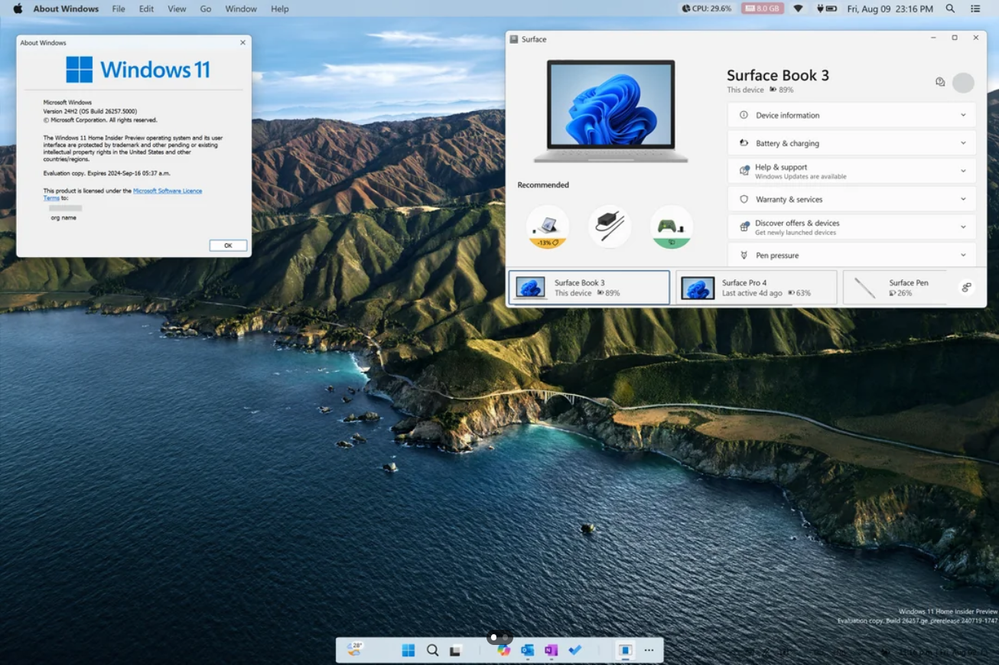Open the View menu
This screenshot has height=665, width=999.
click(176, 8)
